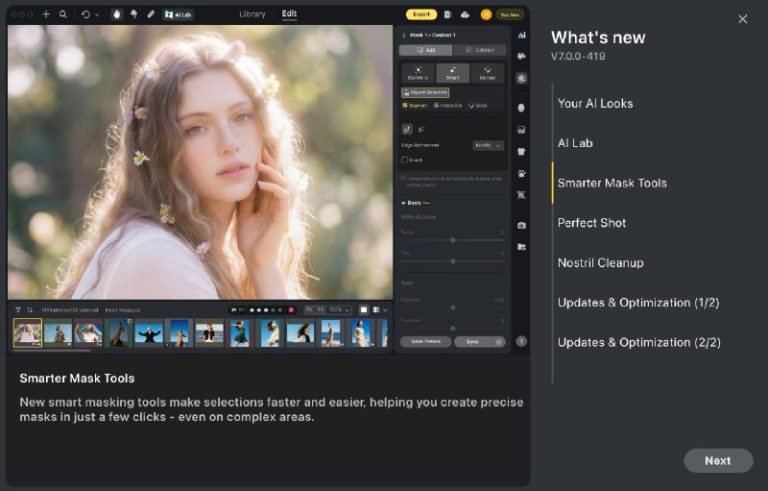
Task: Click the highlighted add-selection tool icon
Action: (x=407, y=129)
